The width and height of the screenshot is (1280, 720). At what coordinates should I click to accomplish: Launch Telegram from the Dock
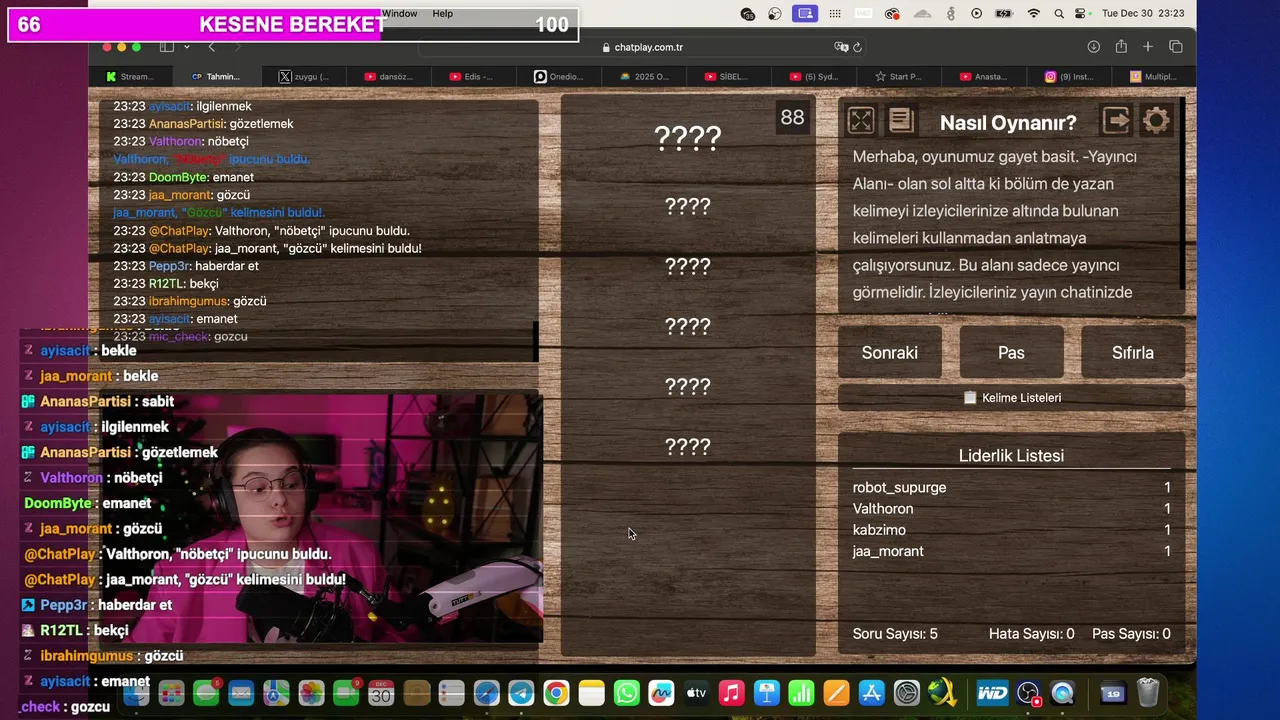(521, 693)
